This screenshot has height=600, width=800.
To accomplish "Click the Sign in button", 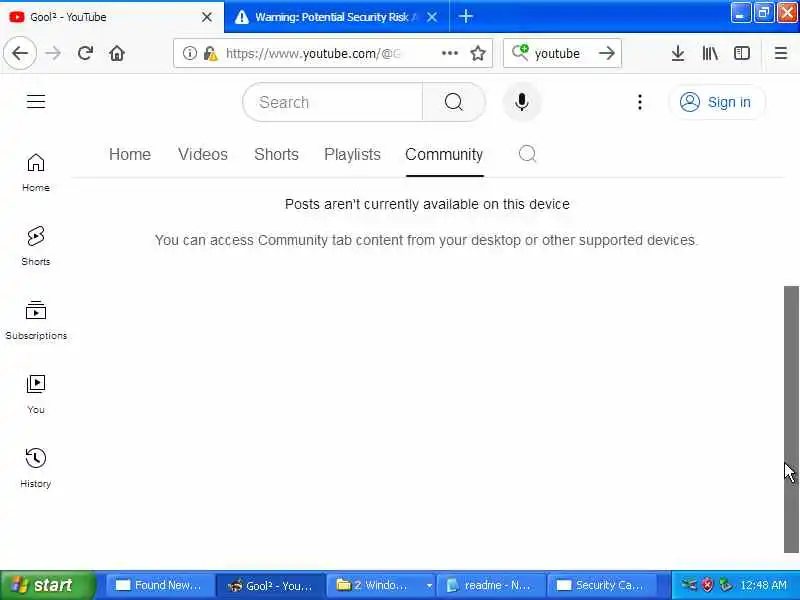I will tap(716, 102).
